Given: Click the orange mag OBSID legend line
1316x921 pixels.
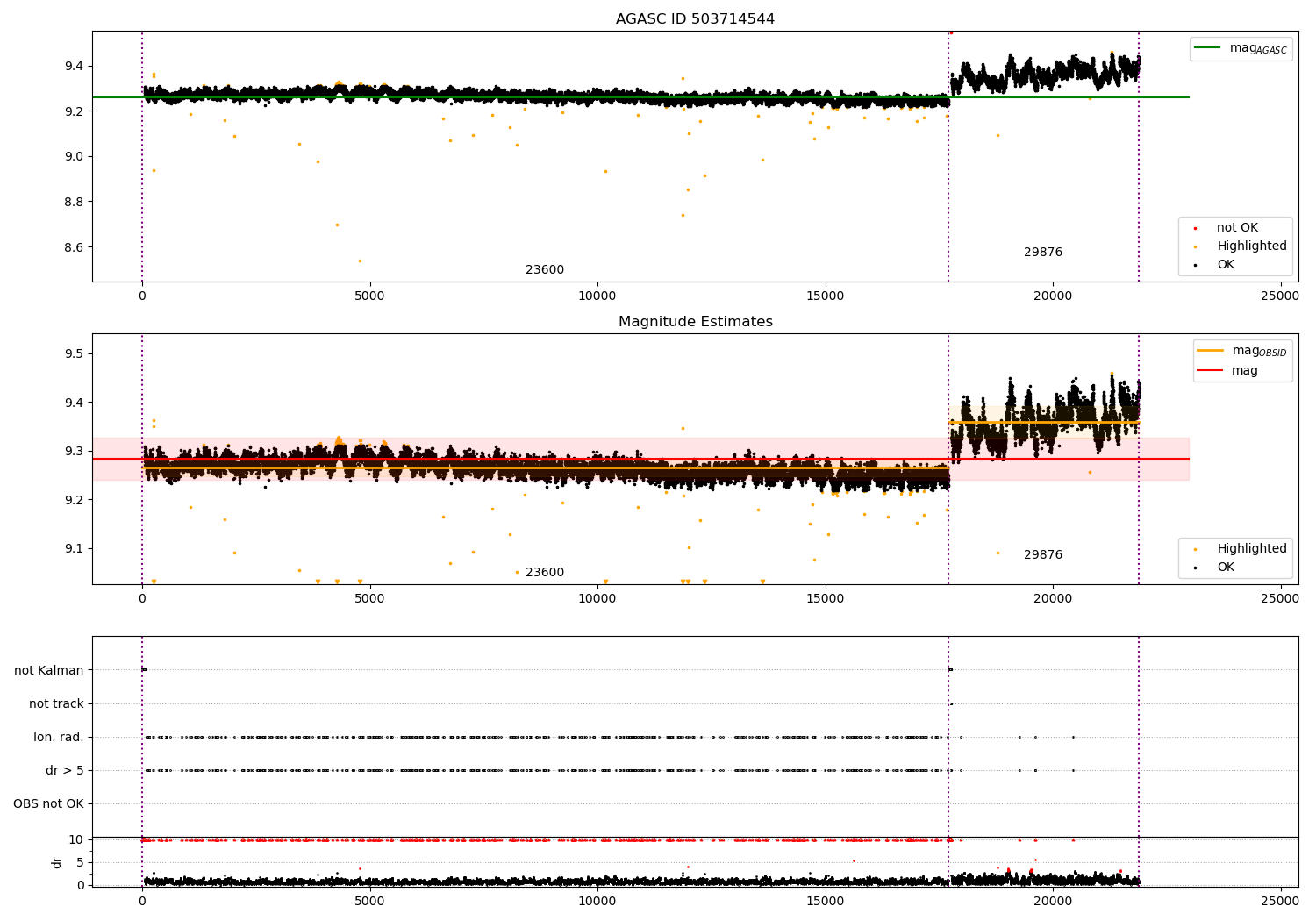Looking at the screenshot, I should [x=1210, y=351].
